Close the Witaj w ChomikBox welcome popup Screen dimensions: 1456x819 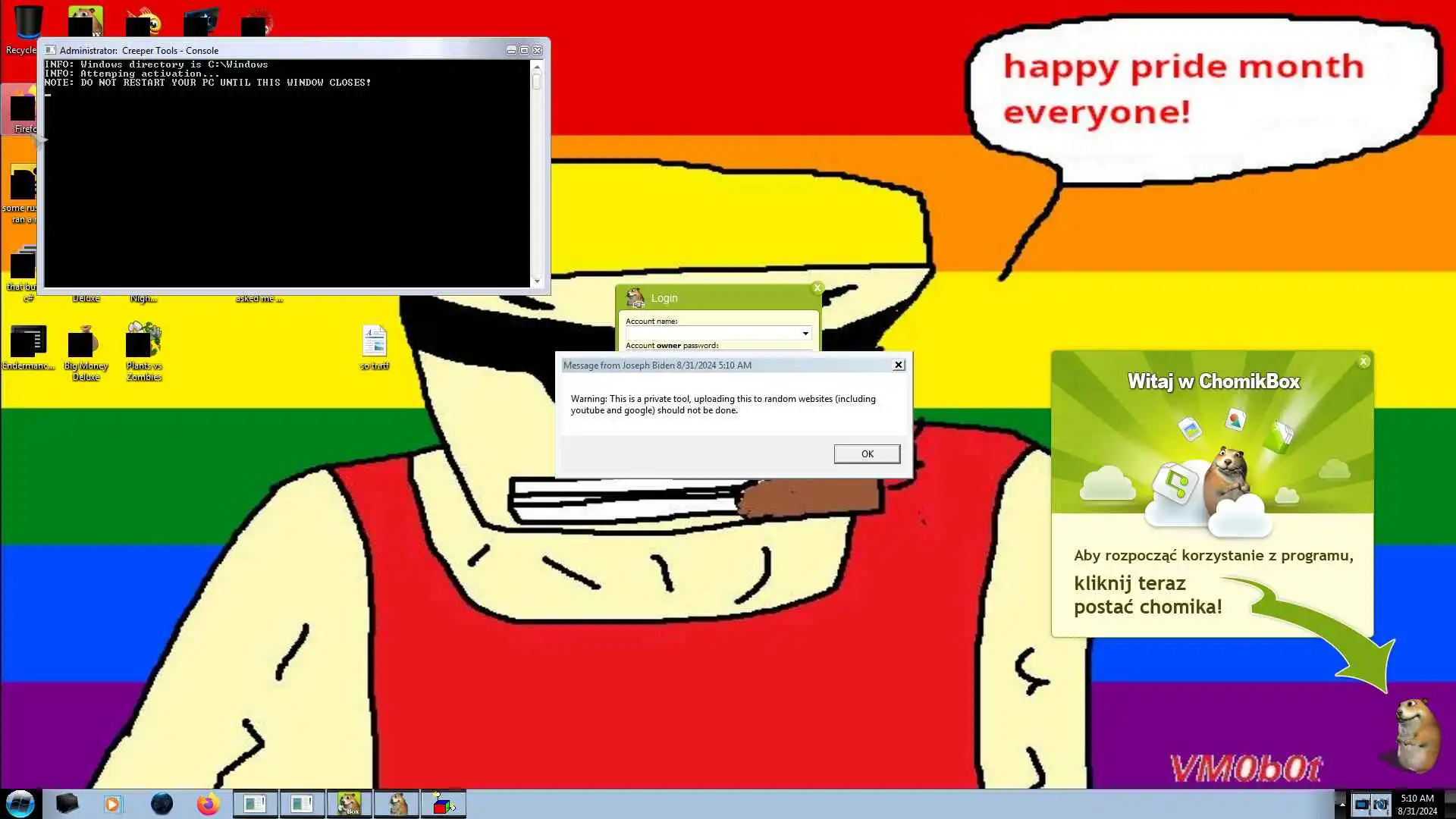tap(1363, 362)
